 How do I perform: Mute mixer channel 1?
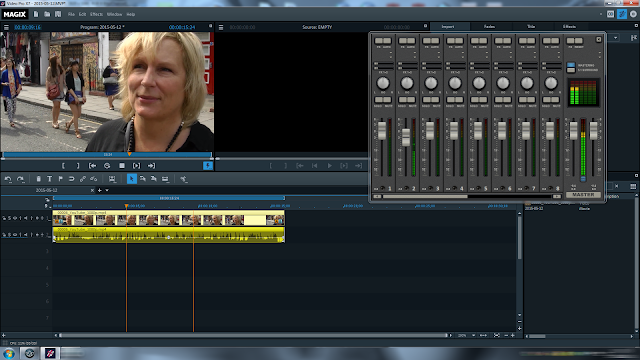388,100
